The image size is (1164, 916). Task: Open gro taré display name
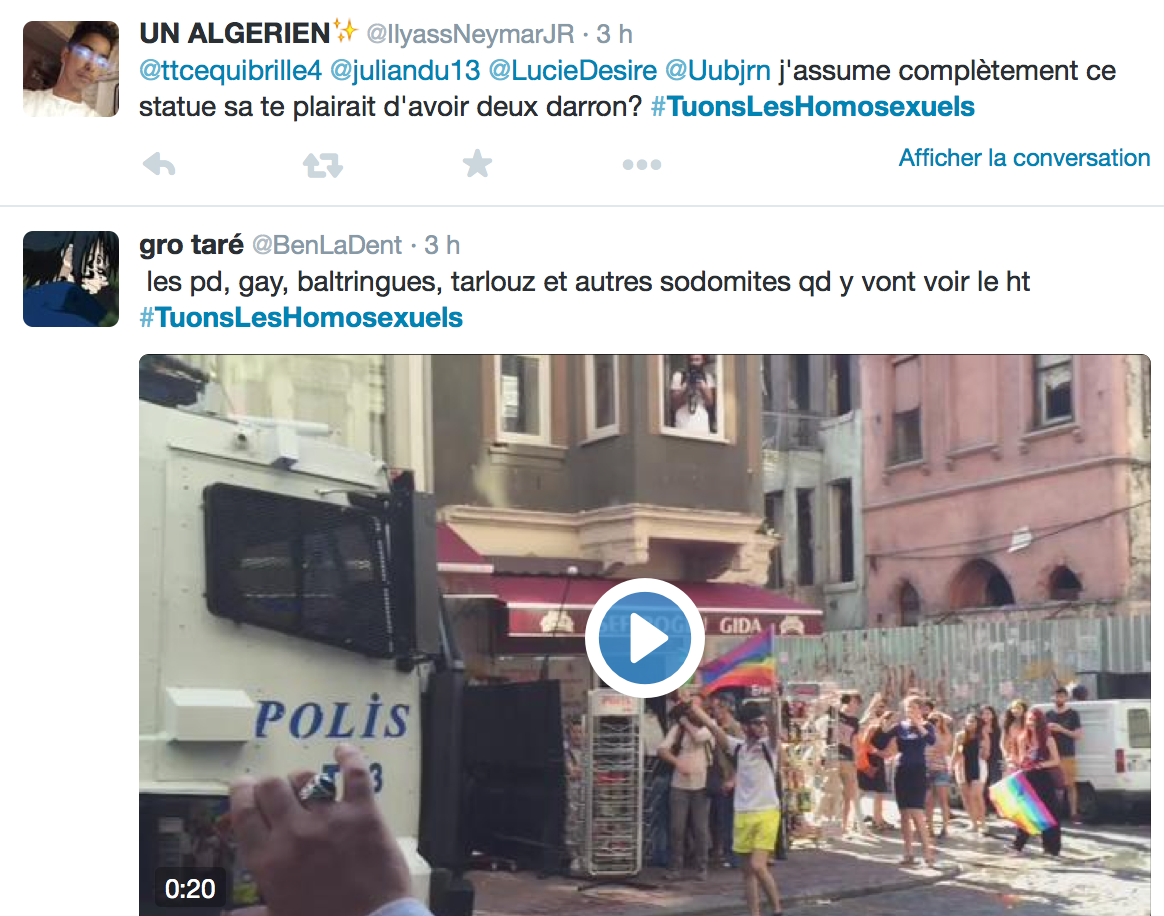192,244
